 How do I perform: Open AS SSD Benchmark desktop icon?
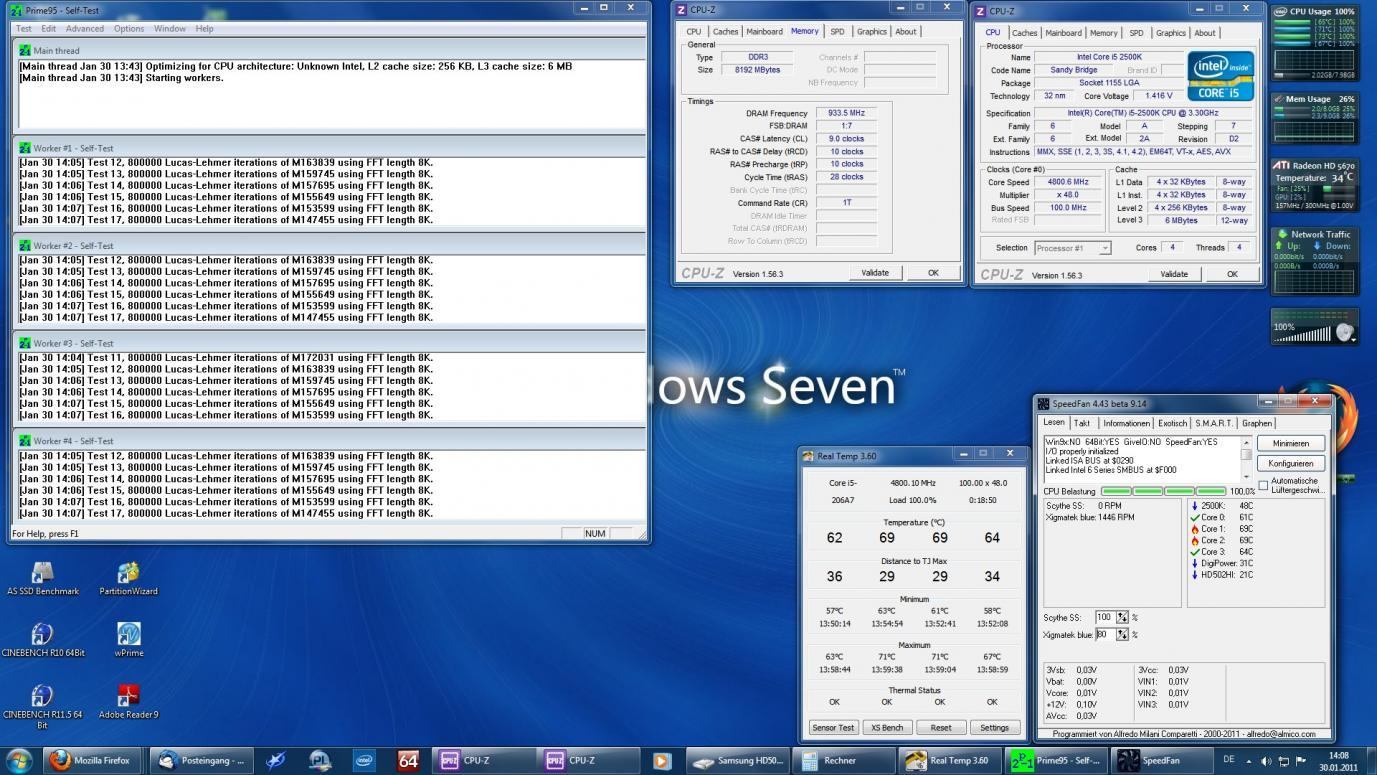point(42,578)
